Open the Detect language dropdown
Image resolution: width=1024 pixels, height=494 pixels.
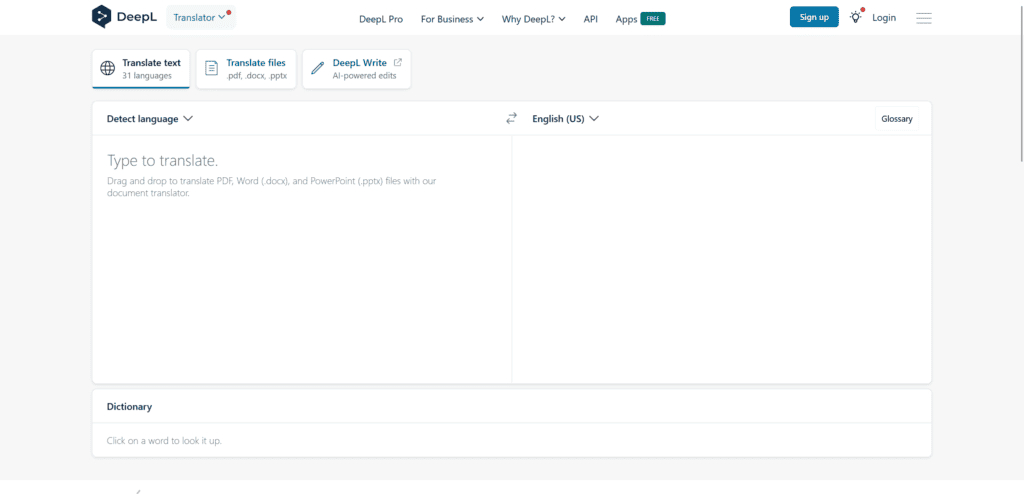149,118
